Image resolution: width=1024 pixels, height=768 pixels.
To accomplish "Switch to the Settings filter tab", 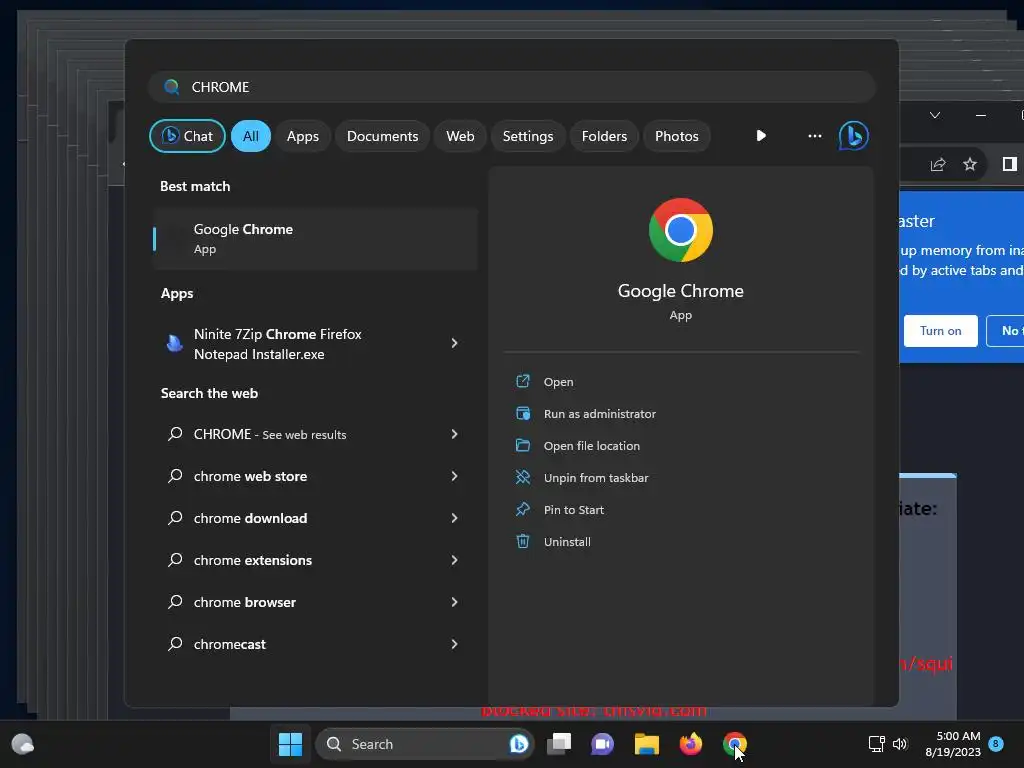I will tap(528, 136).
